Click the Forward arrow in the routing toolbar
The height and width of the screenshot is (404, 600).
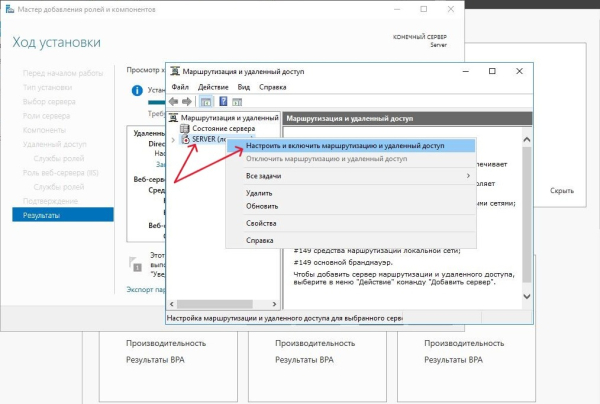click(x=187, y=101)
